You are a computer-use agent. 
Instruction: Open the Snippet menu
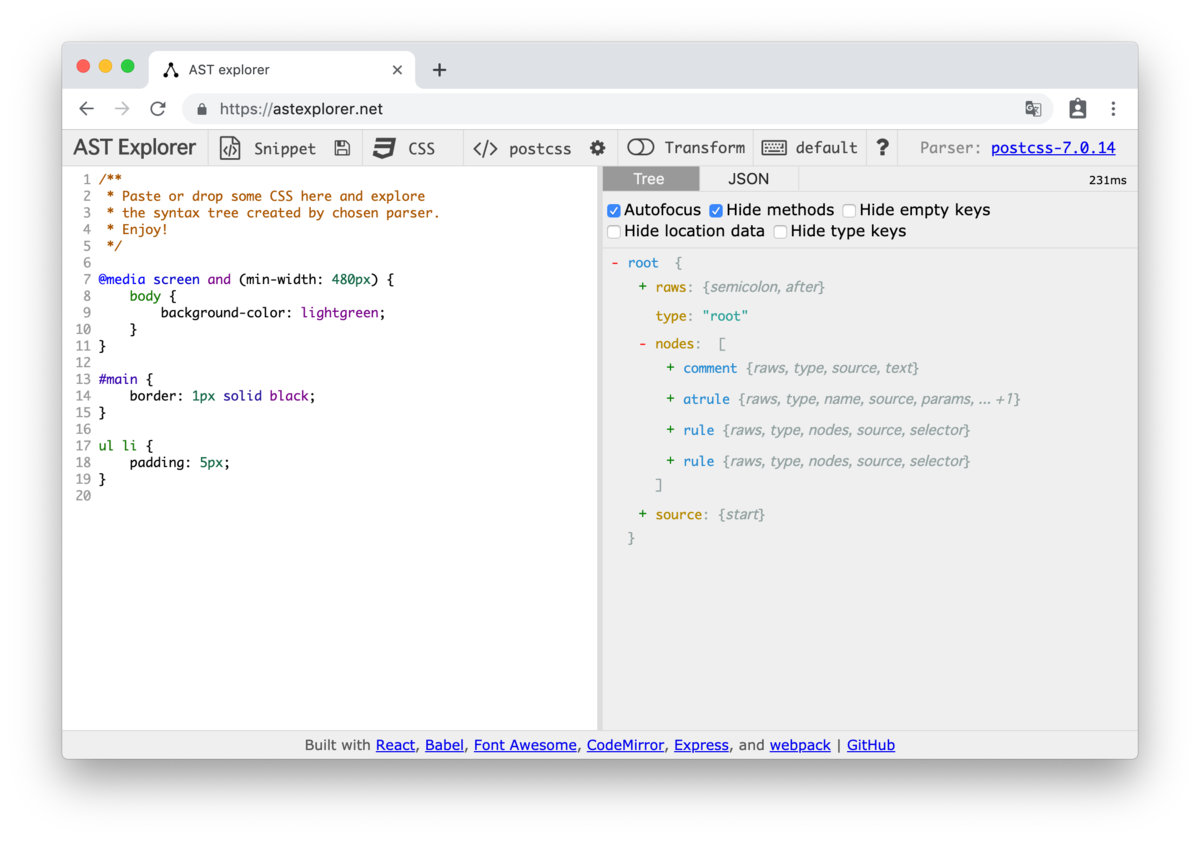click(x=284, y=148)
